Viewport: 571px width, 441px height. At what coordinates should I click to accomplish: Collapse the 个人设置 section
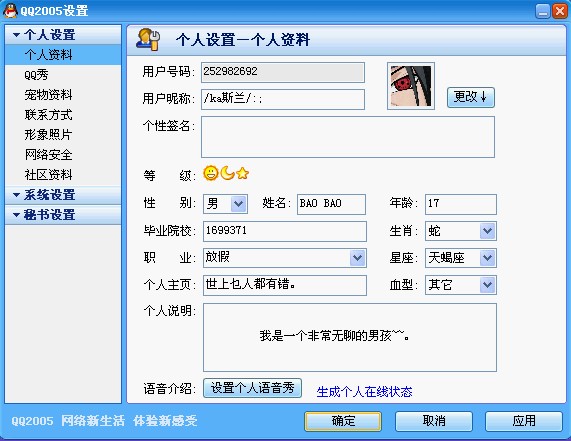pyautogui.click(x=16, y=35)
